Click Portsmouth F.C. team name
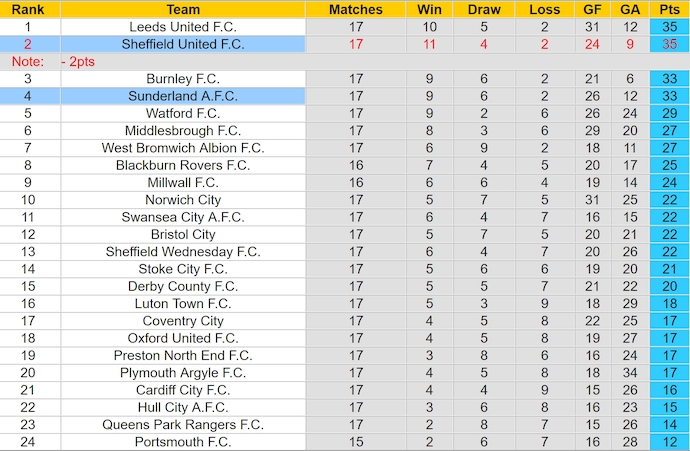Viewport: 690px width, 451px height. [x=183, y=442]
